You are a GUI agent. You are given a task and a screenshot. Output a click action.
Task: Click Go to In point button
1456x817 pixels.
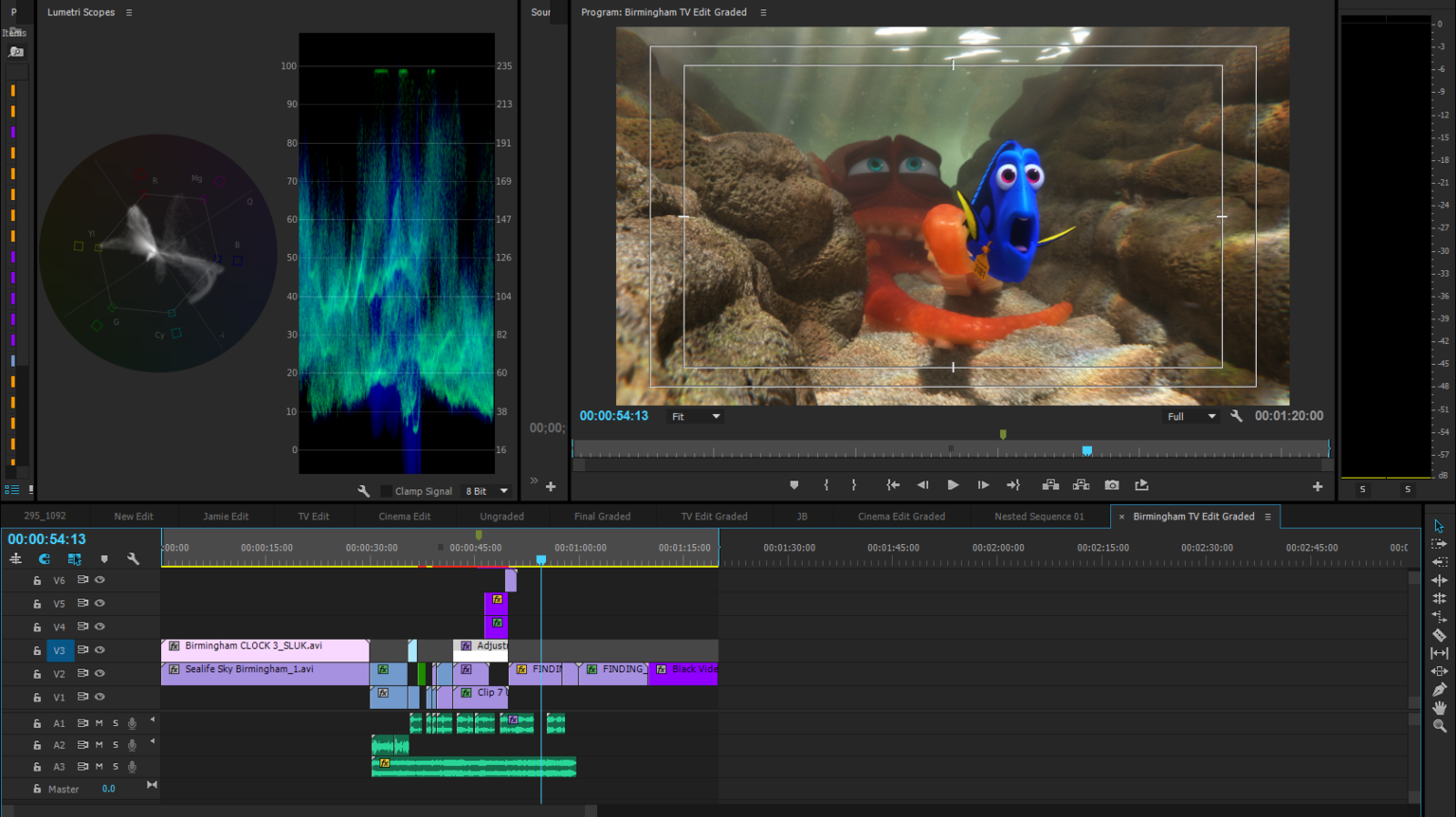point(893,485)
